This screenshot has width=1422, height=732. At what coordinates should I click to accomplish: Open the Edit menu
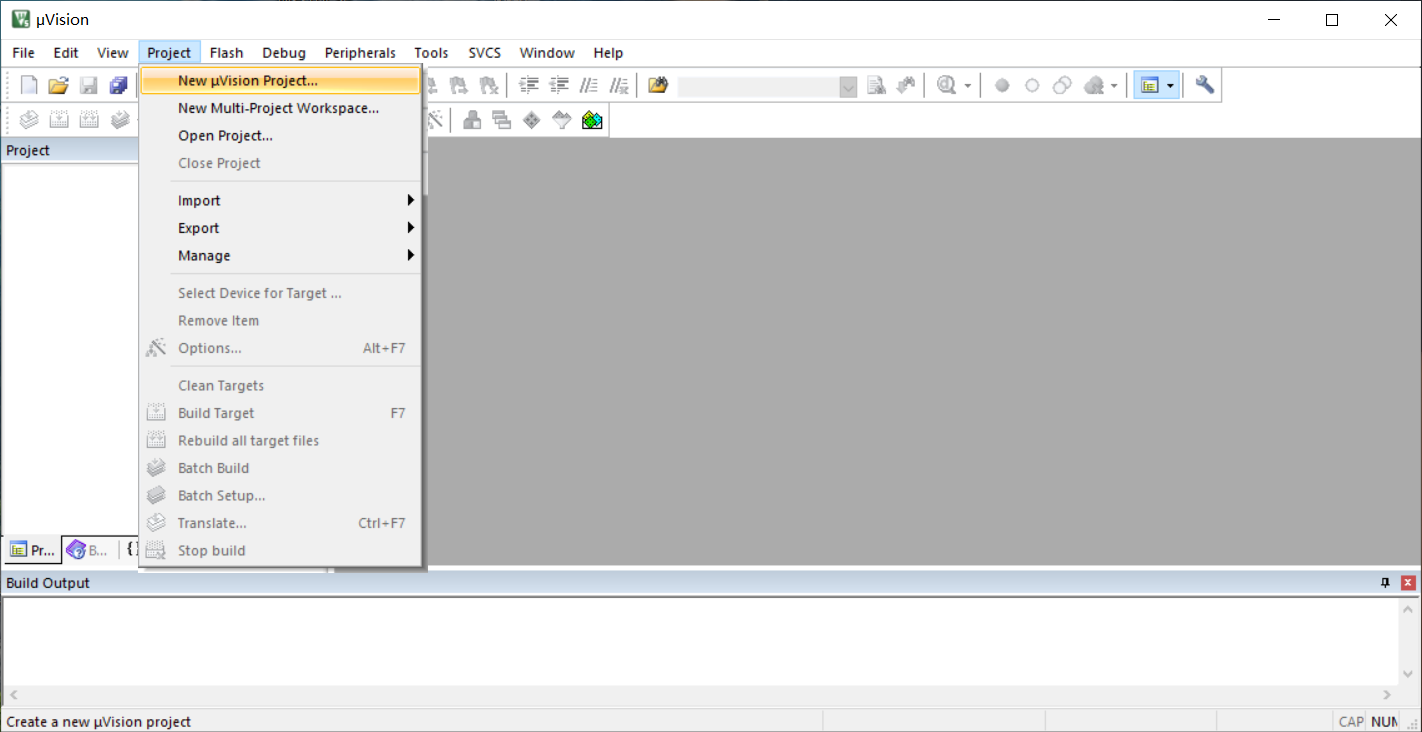pos(66,53)
